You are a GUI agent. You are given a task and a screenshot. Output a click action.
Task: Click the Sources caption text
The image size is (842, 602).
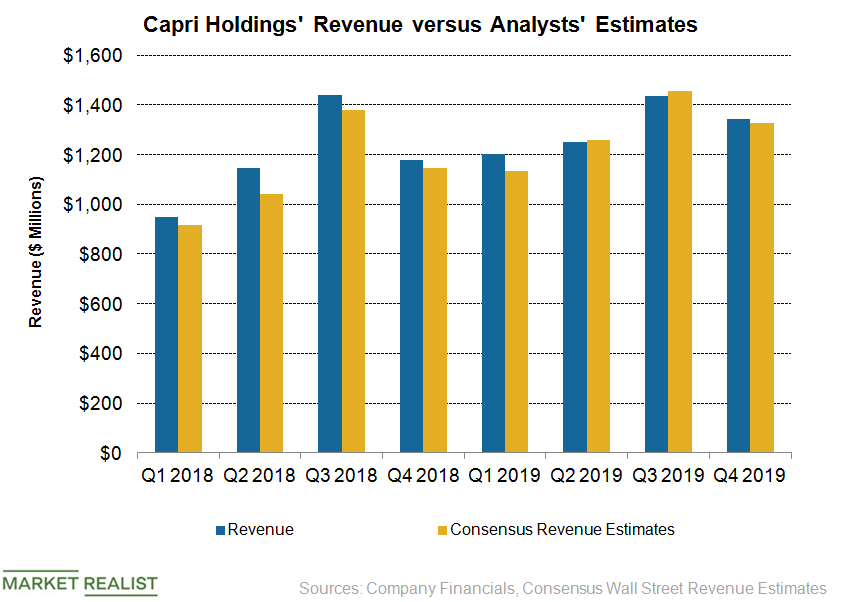click(563, 589)
